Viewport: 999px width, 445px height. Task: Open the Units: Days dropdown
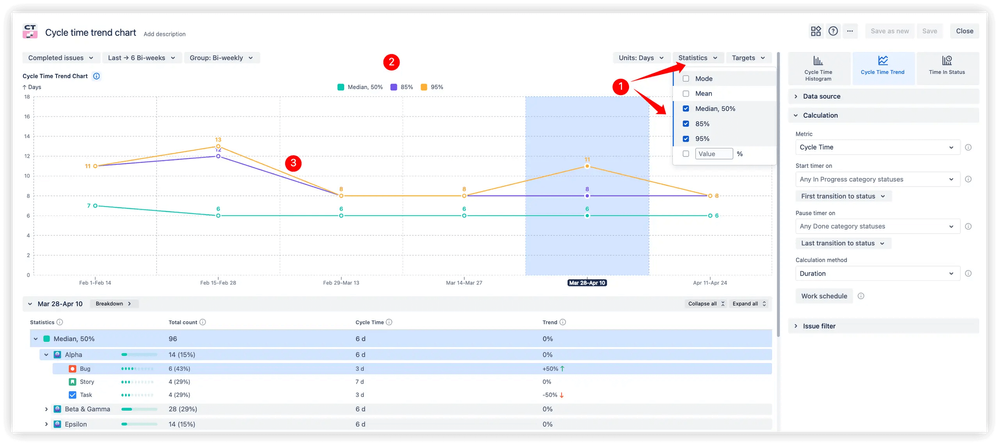(x=641, y=58)
